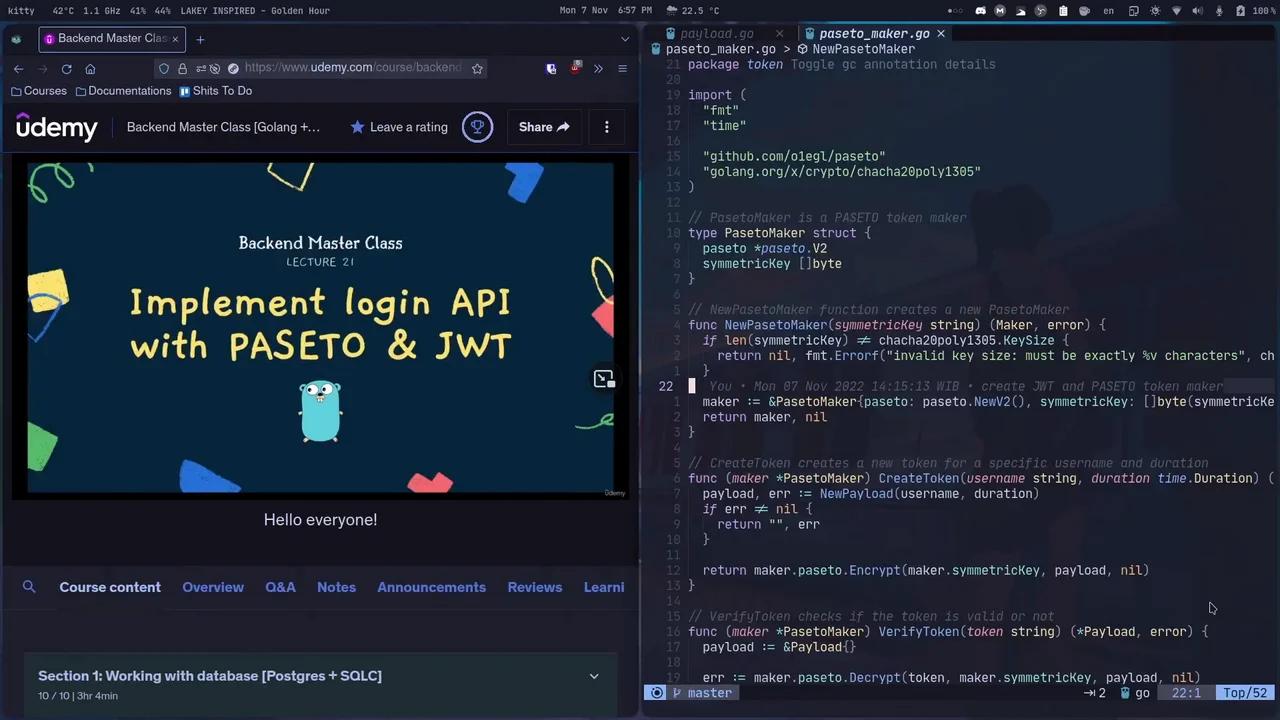Click the Share button

[543, 127]
